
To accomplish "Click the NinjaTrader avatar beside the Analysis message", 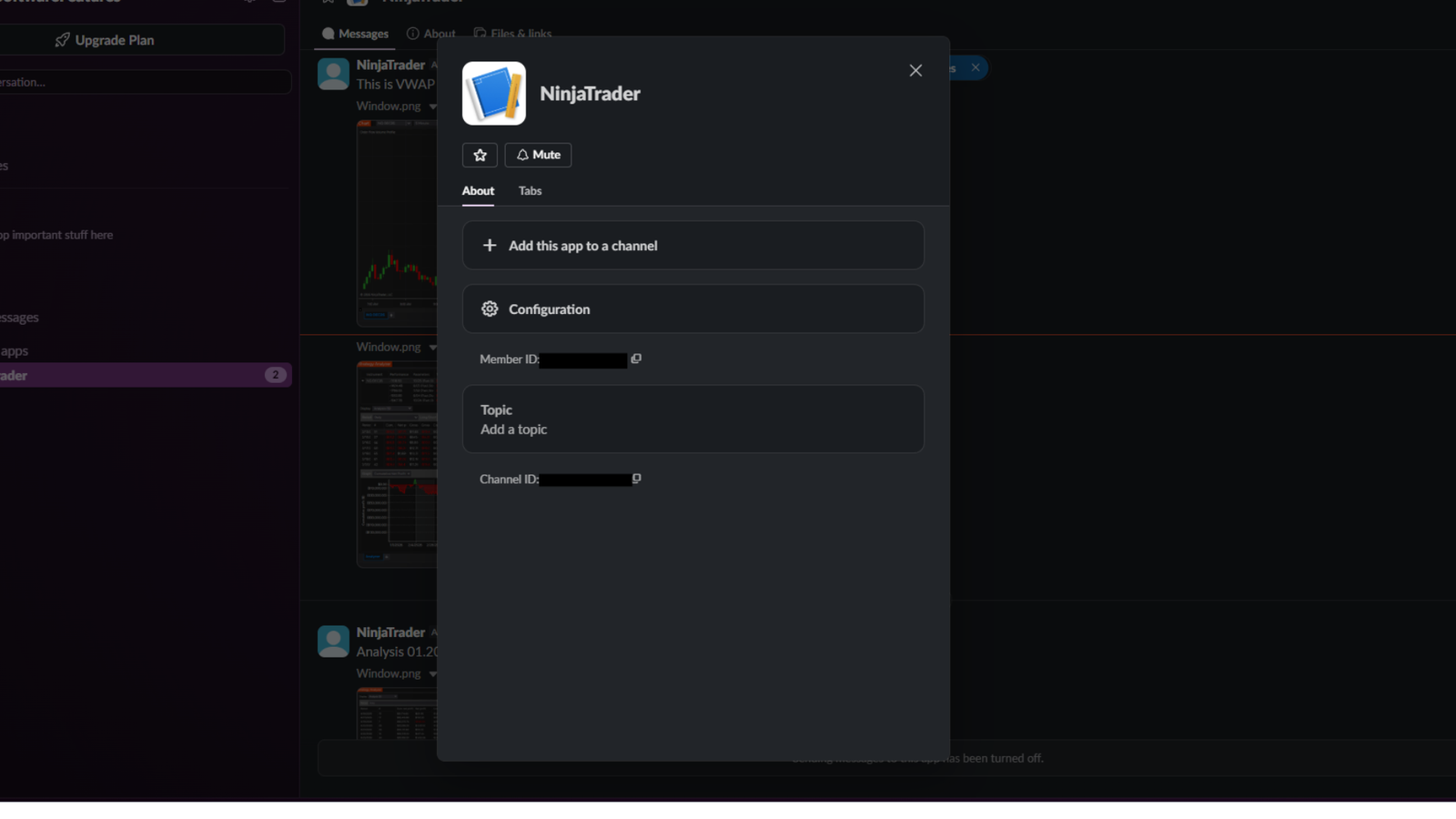I will pyautogui.click(x=333, y=642).
